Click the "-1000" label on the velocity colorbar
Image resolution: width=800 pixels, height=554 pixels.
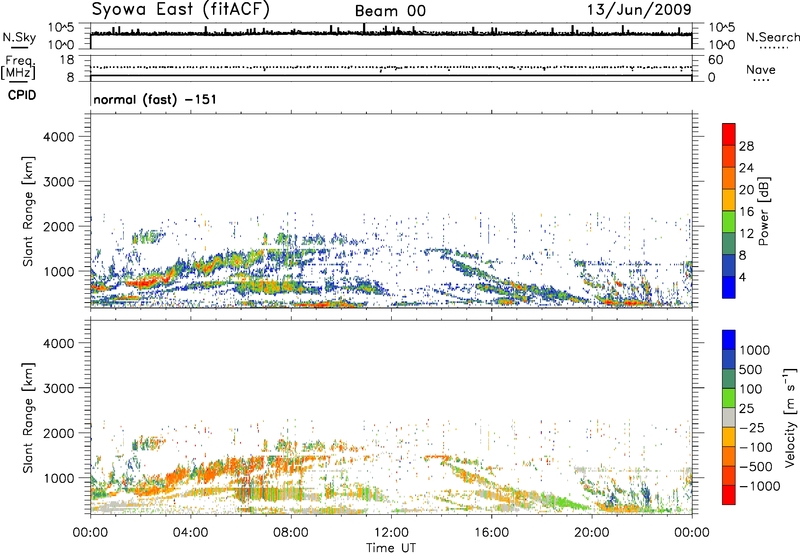760,486
